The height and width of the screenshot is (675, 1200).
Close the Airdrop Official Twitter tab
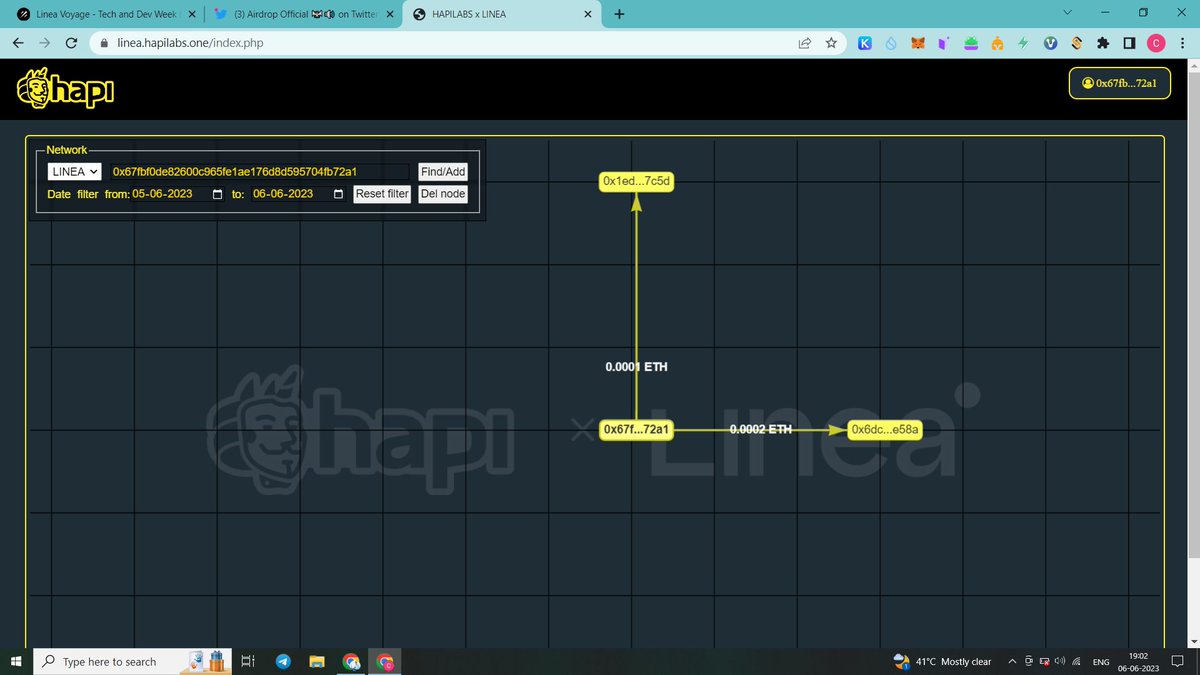tap(389, 14)
